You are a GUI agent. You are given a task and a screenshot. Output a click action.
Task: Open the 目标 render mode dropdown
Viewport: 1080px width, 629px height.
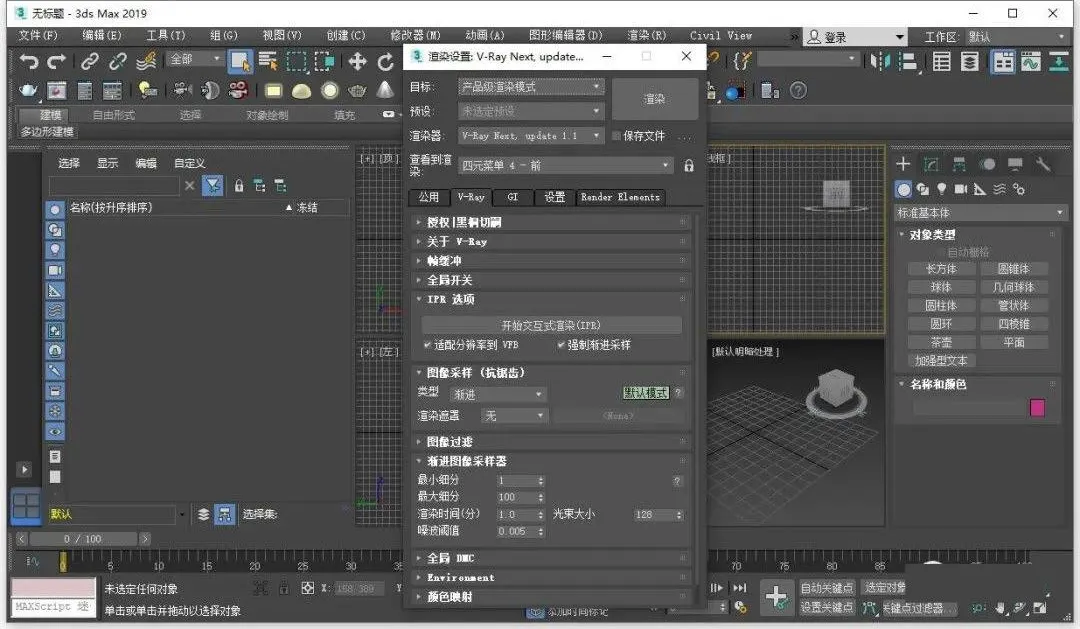pyautogui.click(x=530, y=87)
